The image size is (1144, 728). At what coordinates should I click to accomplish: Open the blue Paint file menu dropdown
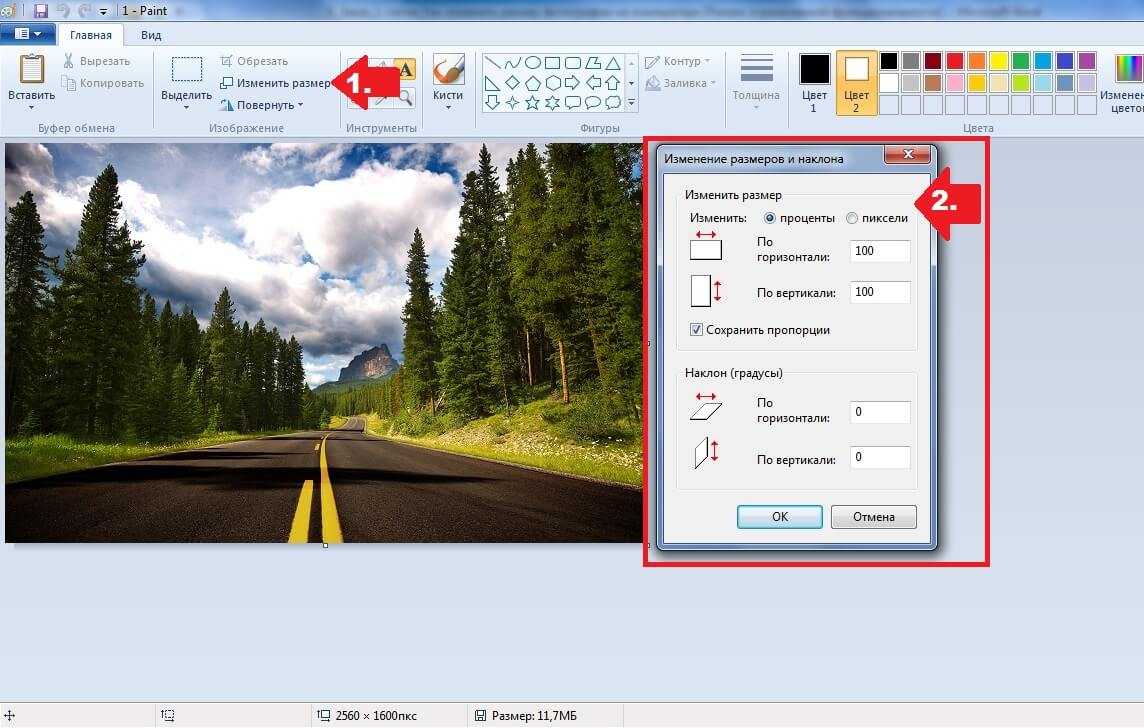point(27,34)
